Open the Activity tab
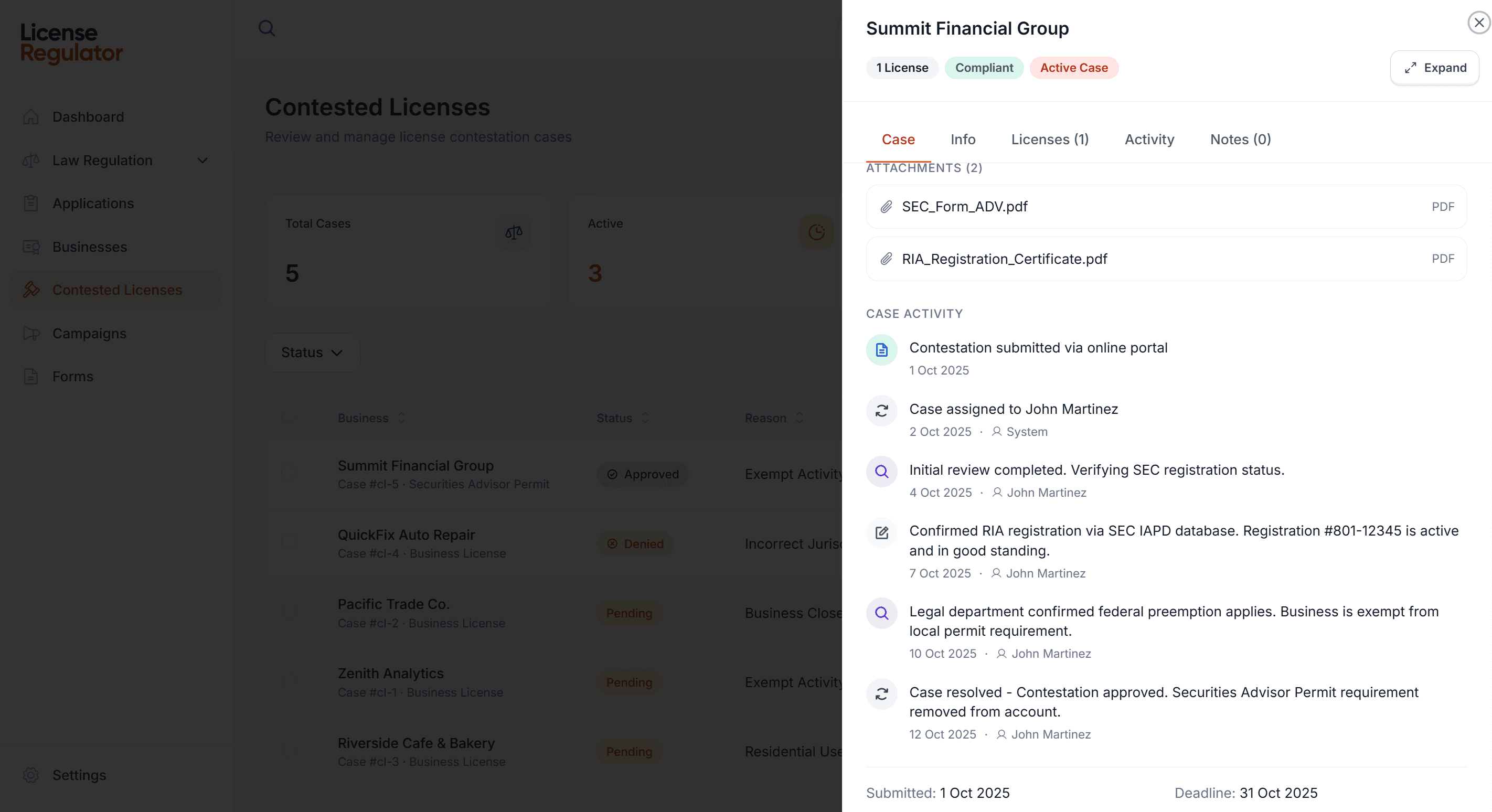The height and width of the screenshot is (812, 1492). [1149, 140]
